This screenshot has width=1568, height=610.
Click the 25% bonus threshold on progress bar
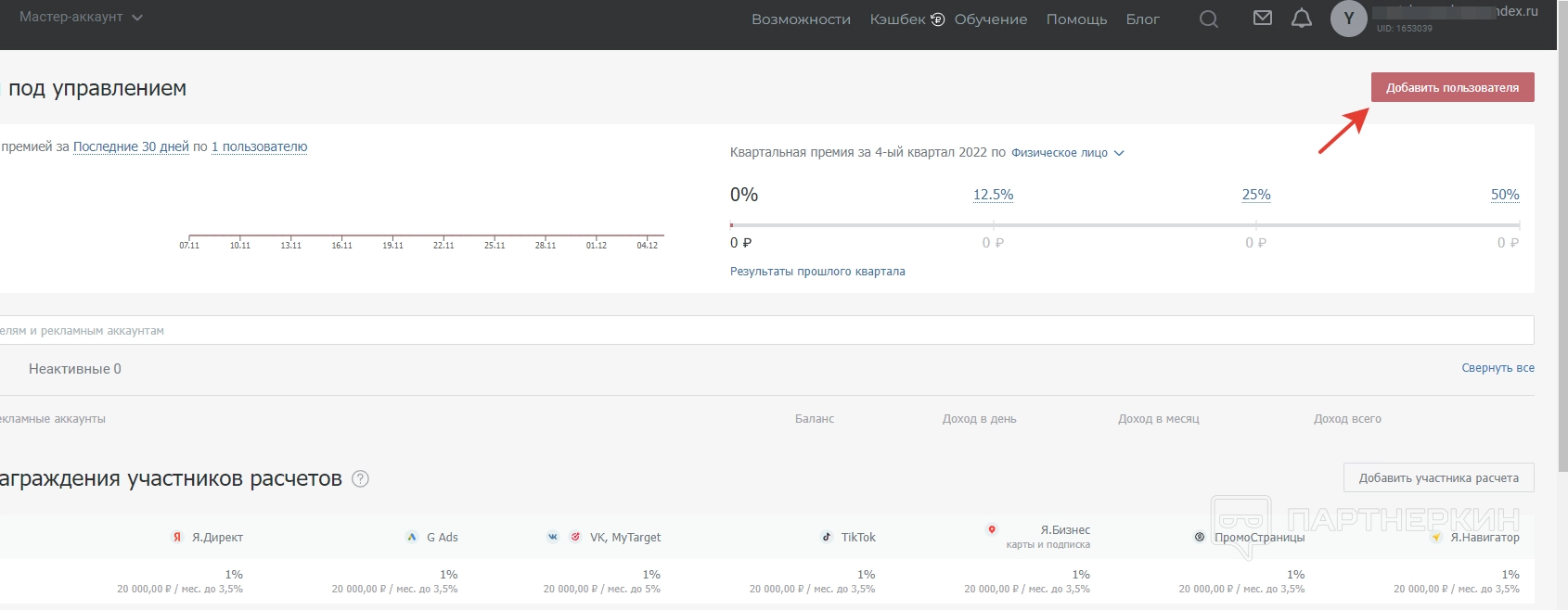tap(1255, 195)
